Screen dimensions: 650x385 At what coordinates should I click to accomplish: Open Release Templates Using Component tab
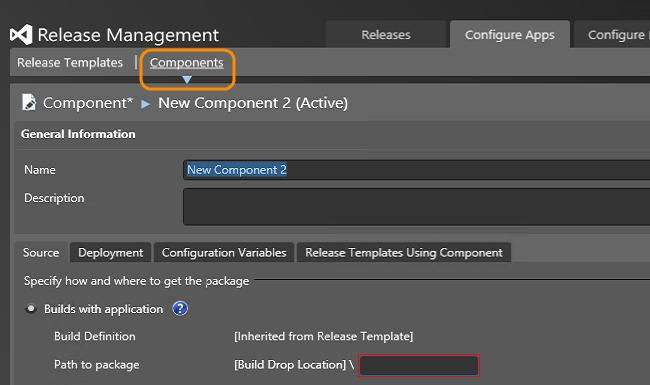click(x=404, y=252)
